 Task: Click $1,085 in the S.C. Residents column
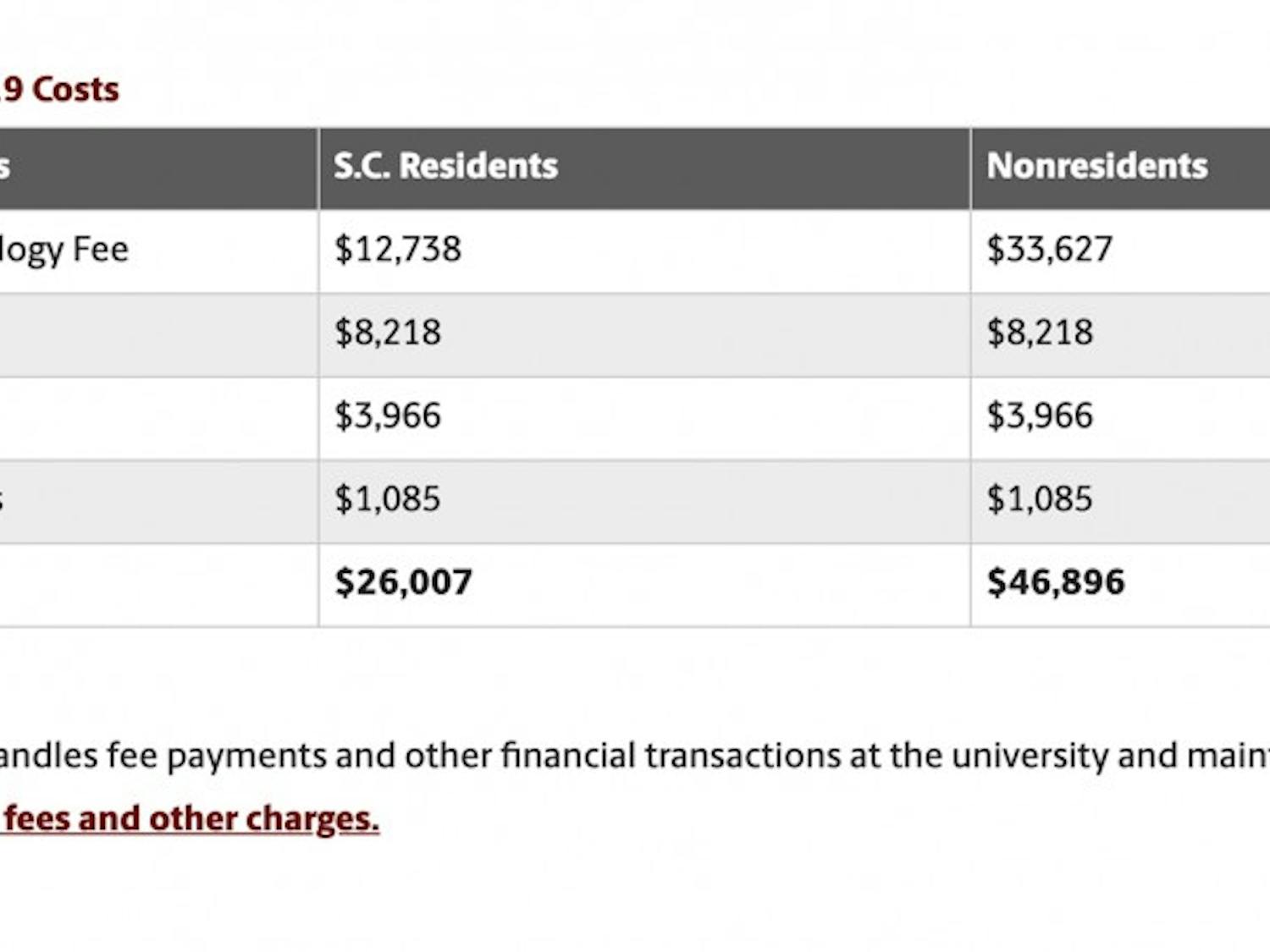click(388, 498)
